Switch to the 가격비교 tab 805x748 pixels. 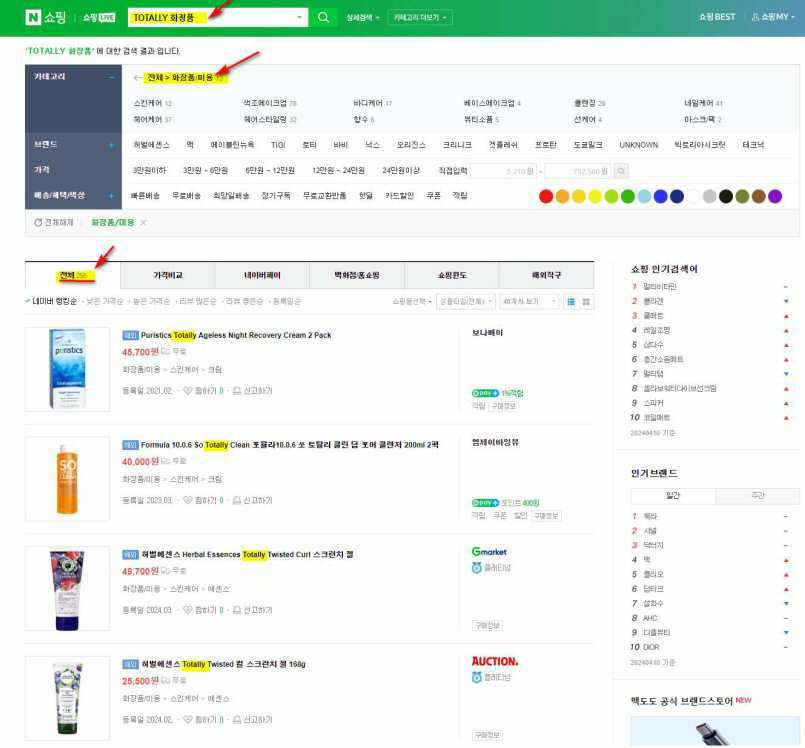168,275
